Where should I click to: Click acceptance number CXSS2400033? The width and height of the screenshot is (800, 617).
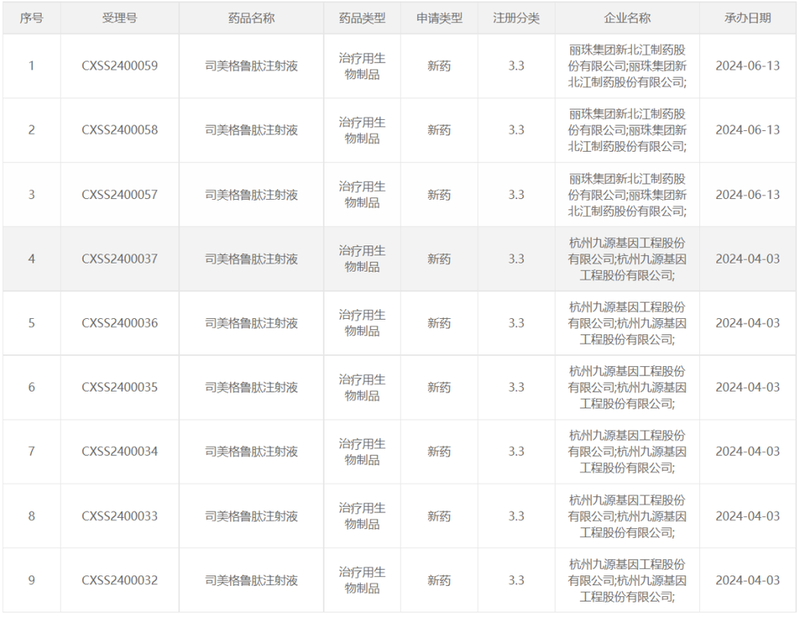click(120, 516)
